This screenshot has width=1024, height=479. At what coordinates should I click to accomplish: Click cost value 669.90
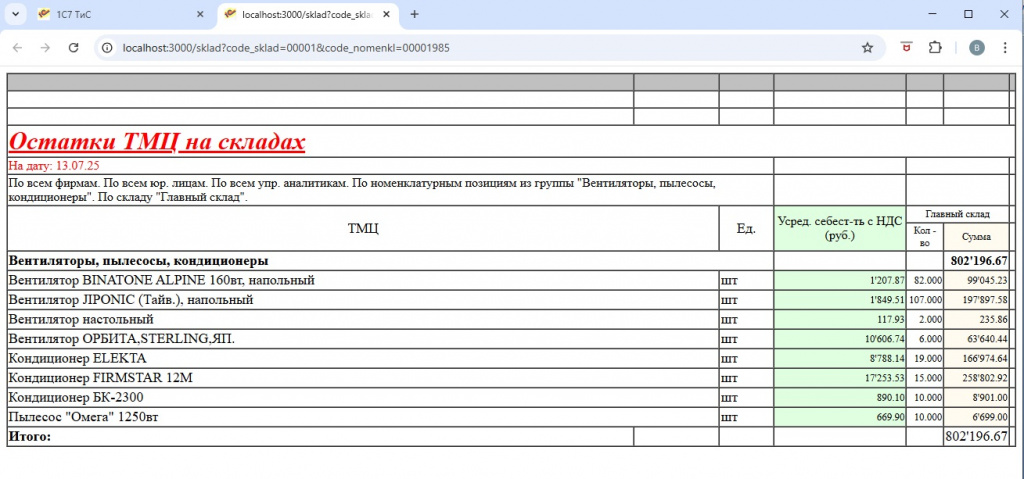(891, 417)
